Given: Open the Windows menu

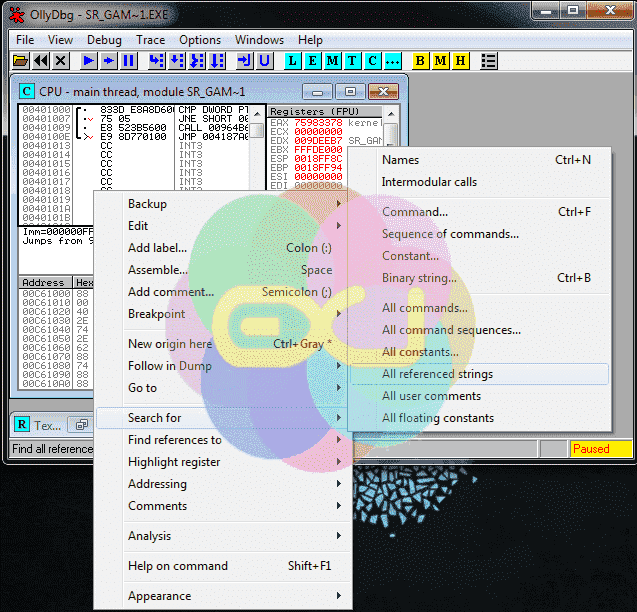Looking at the screenshot, I should [259, 40].
